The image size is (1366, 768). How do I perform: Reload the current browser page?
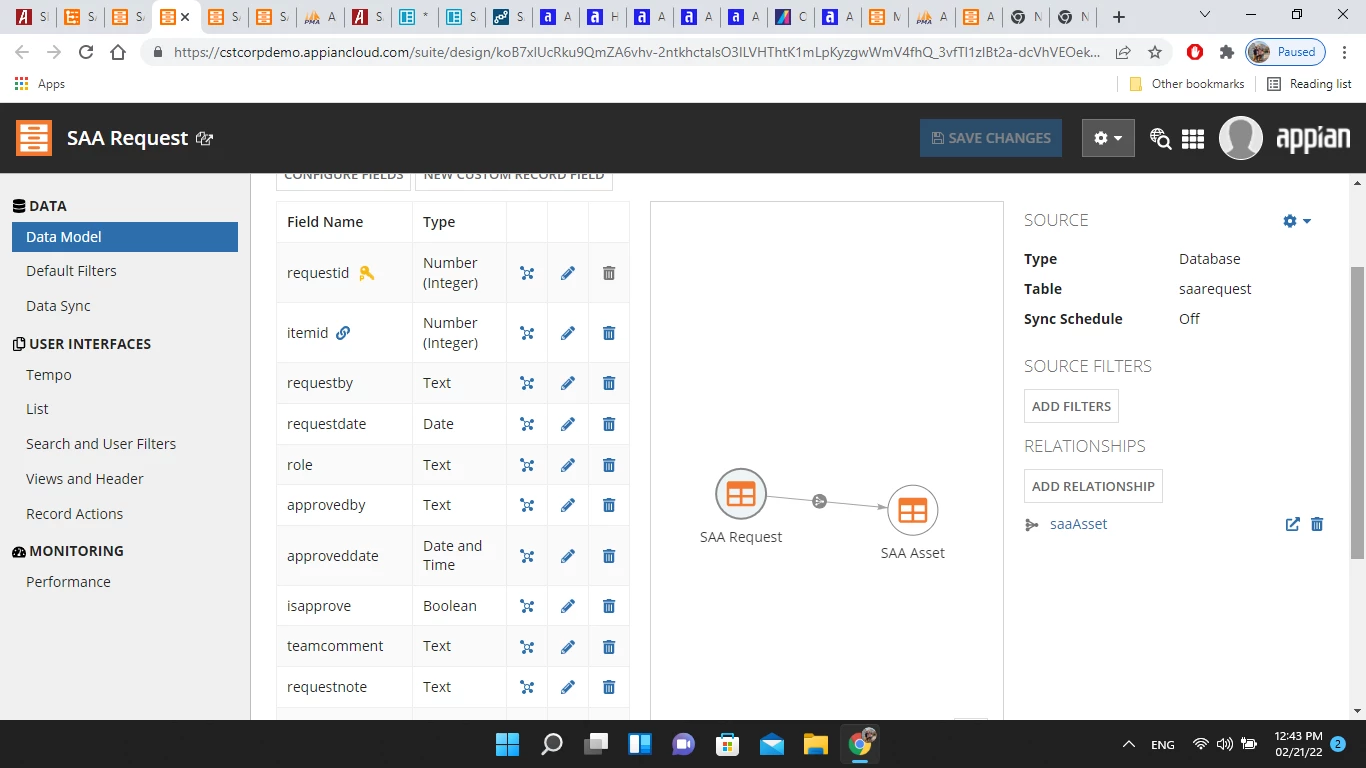(x=86, y=52)
